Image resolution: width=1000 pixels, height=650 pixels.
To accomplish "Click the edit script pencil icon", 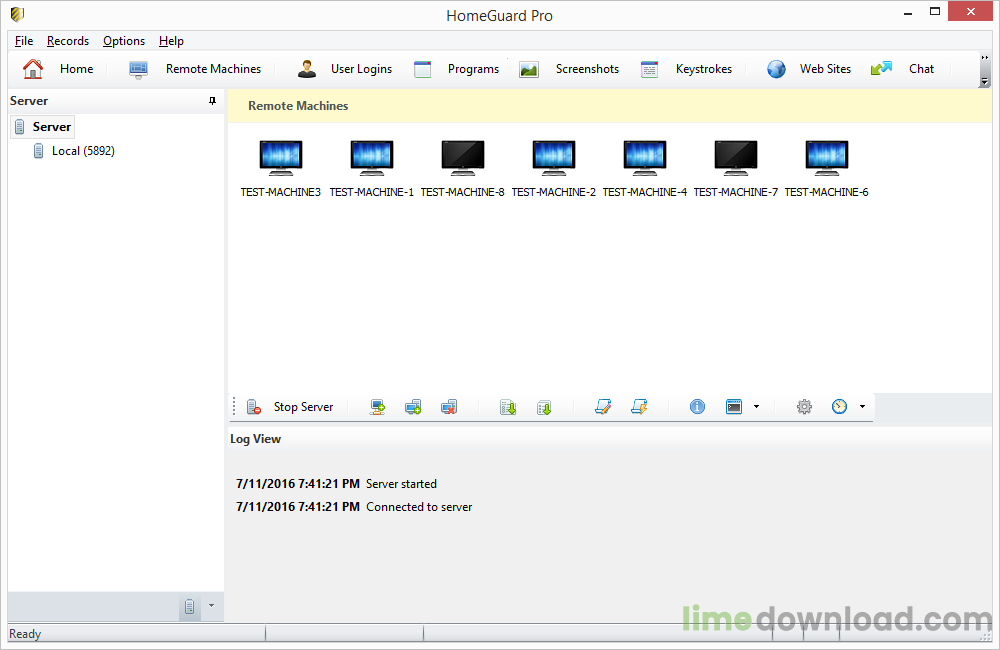I will 603,406.
